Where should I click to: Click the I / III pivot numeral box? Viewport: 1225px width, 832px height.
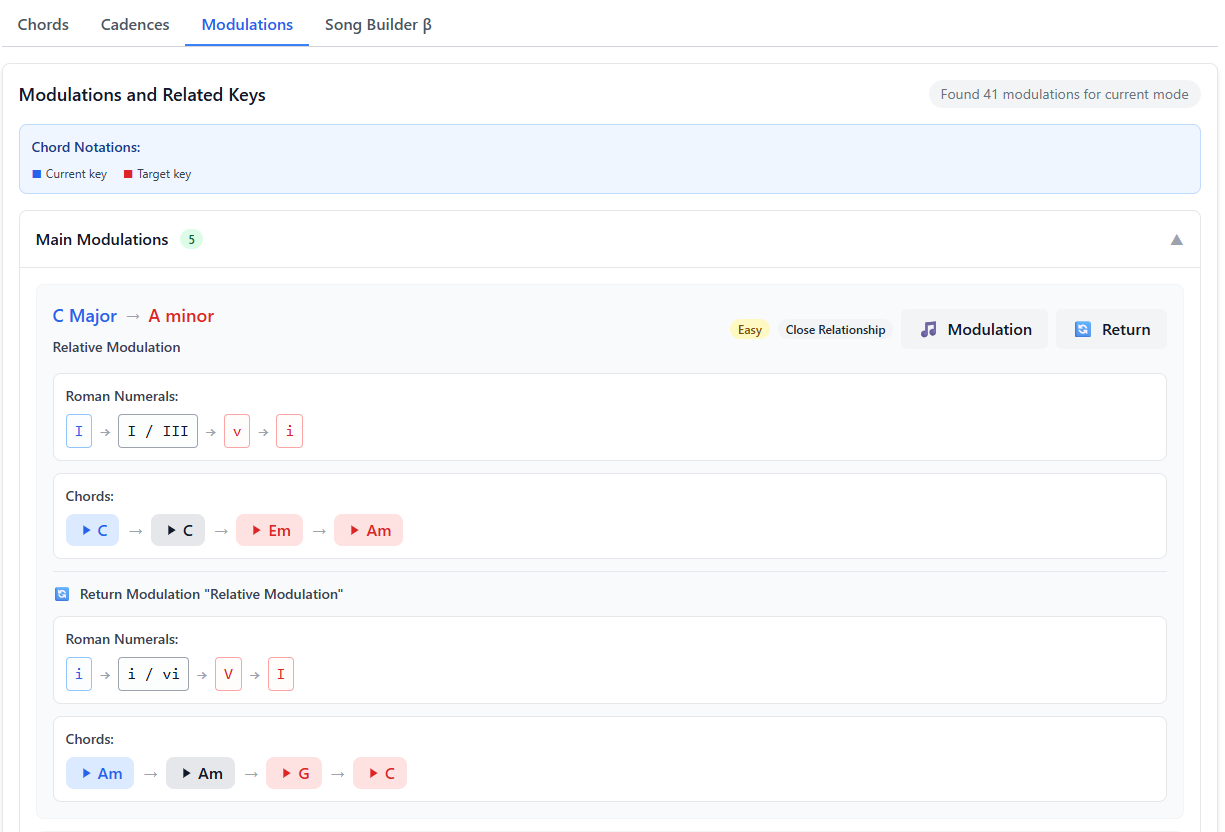158,431
